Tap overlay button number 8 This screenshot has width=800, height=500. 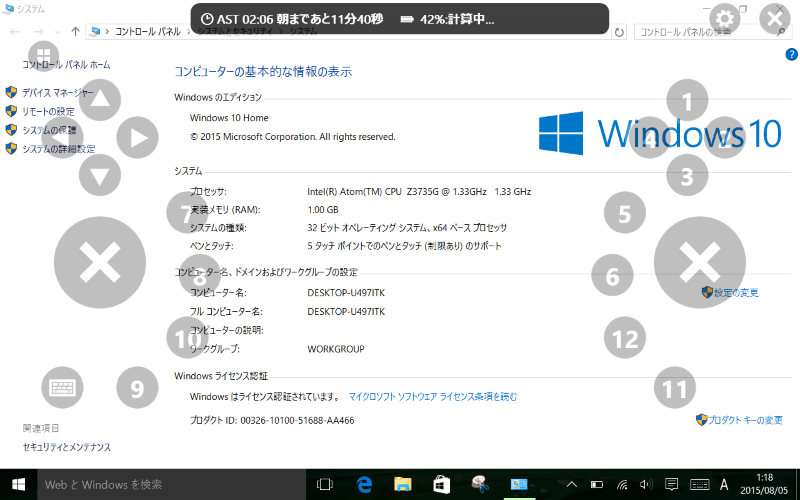[200, 275]
